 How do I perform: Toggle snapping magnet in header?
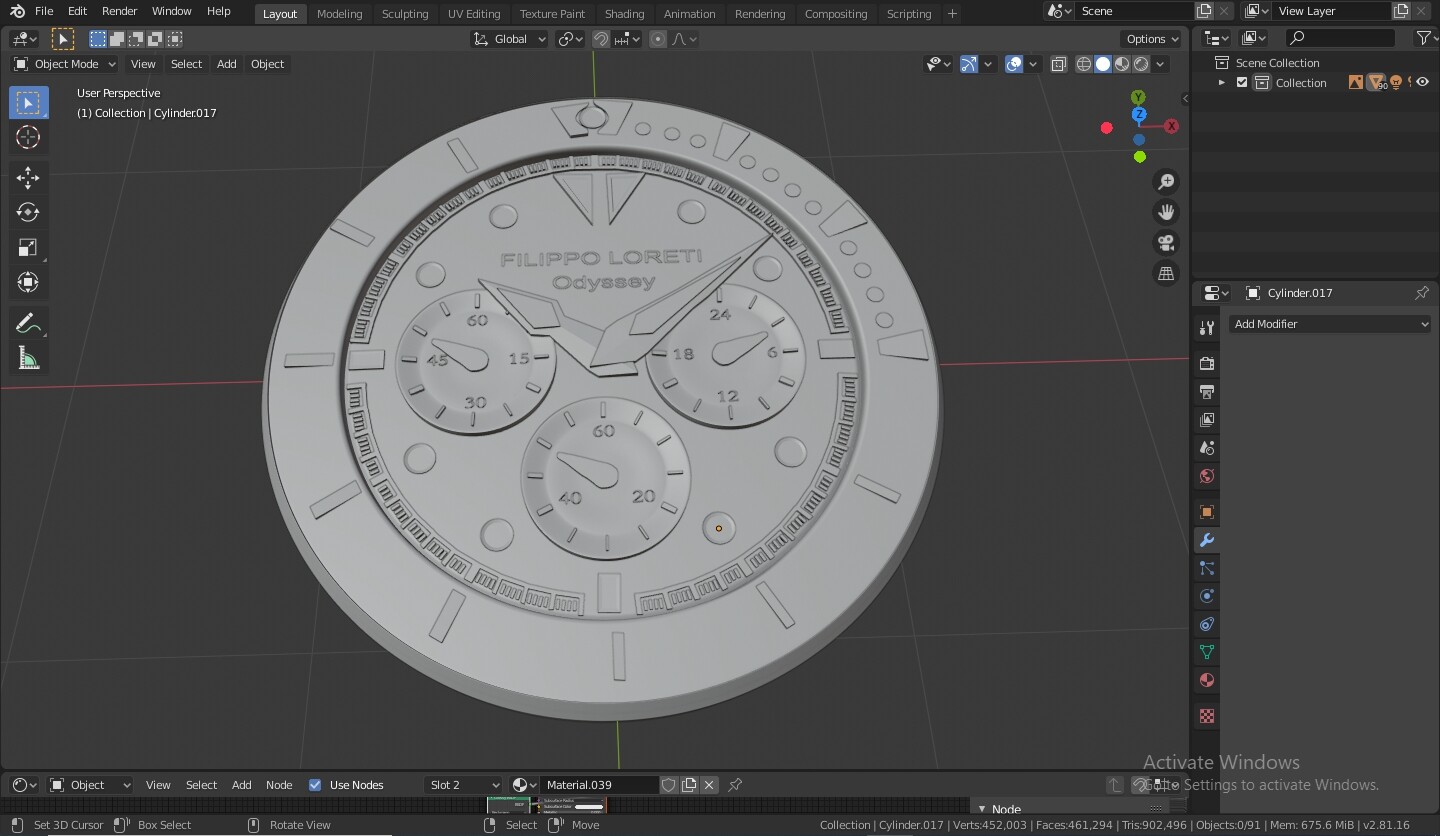pos(601,39)
